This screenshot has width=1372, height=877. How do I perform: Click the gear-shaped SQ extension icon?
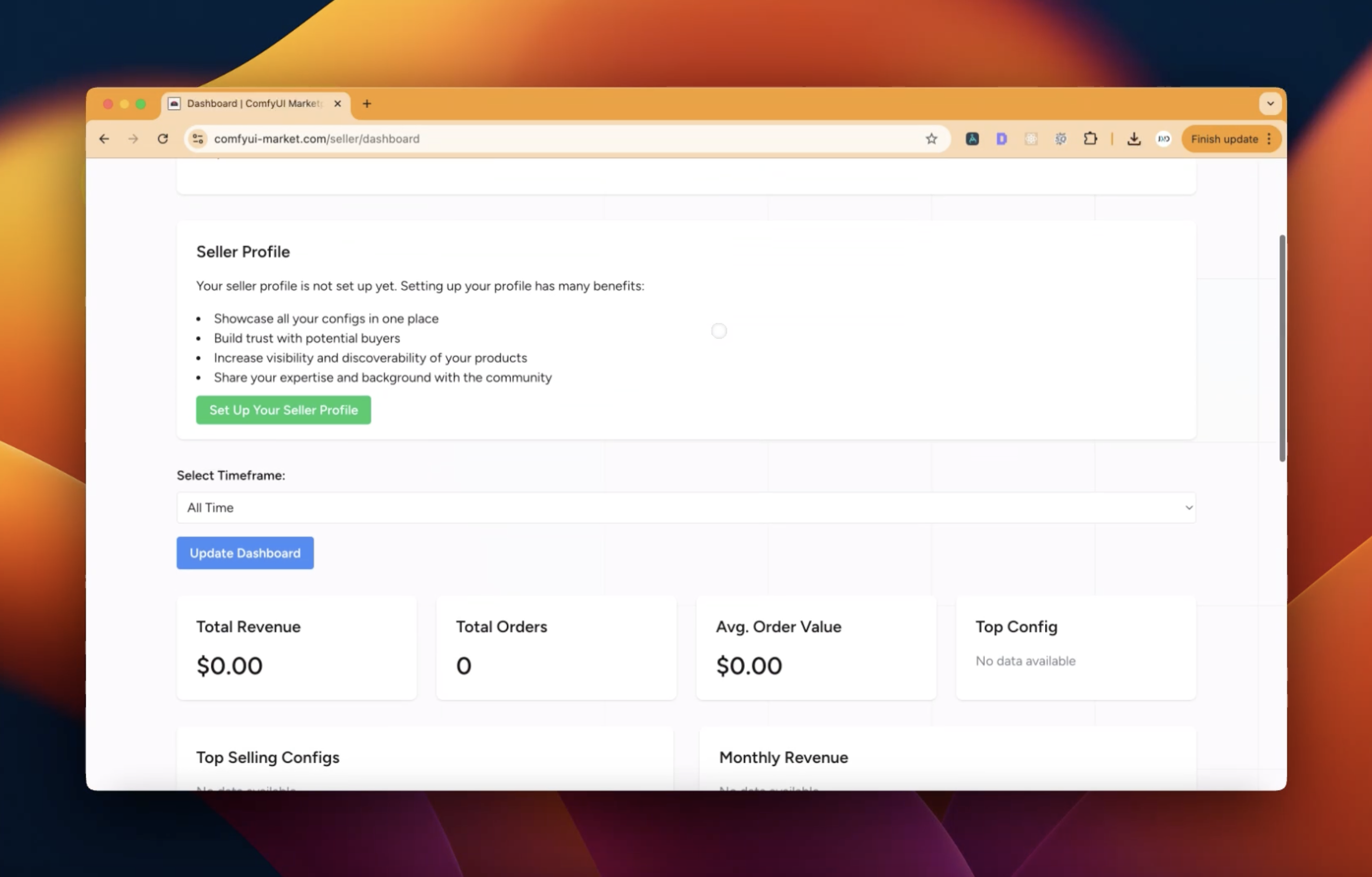pos(1060,139)
